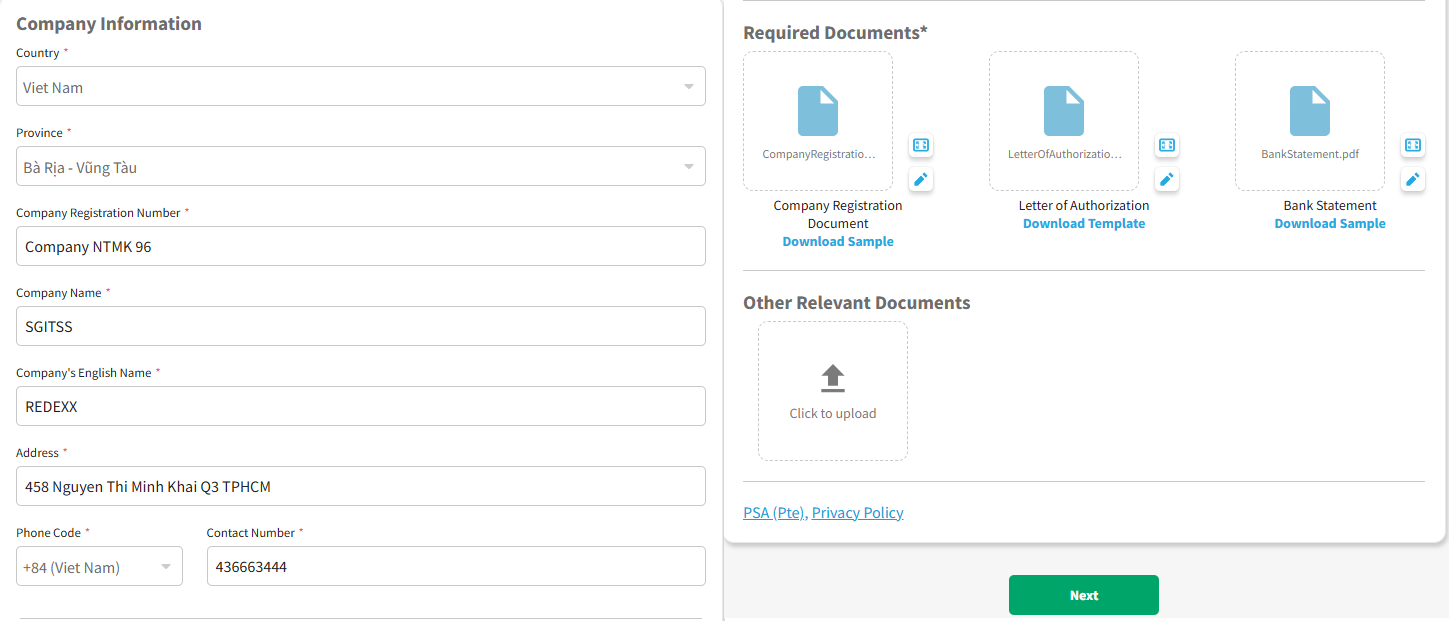Edit the Bank Statement upload
Viewport: 1449px width, 621px height.
(x=1413, y=180)
